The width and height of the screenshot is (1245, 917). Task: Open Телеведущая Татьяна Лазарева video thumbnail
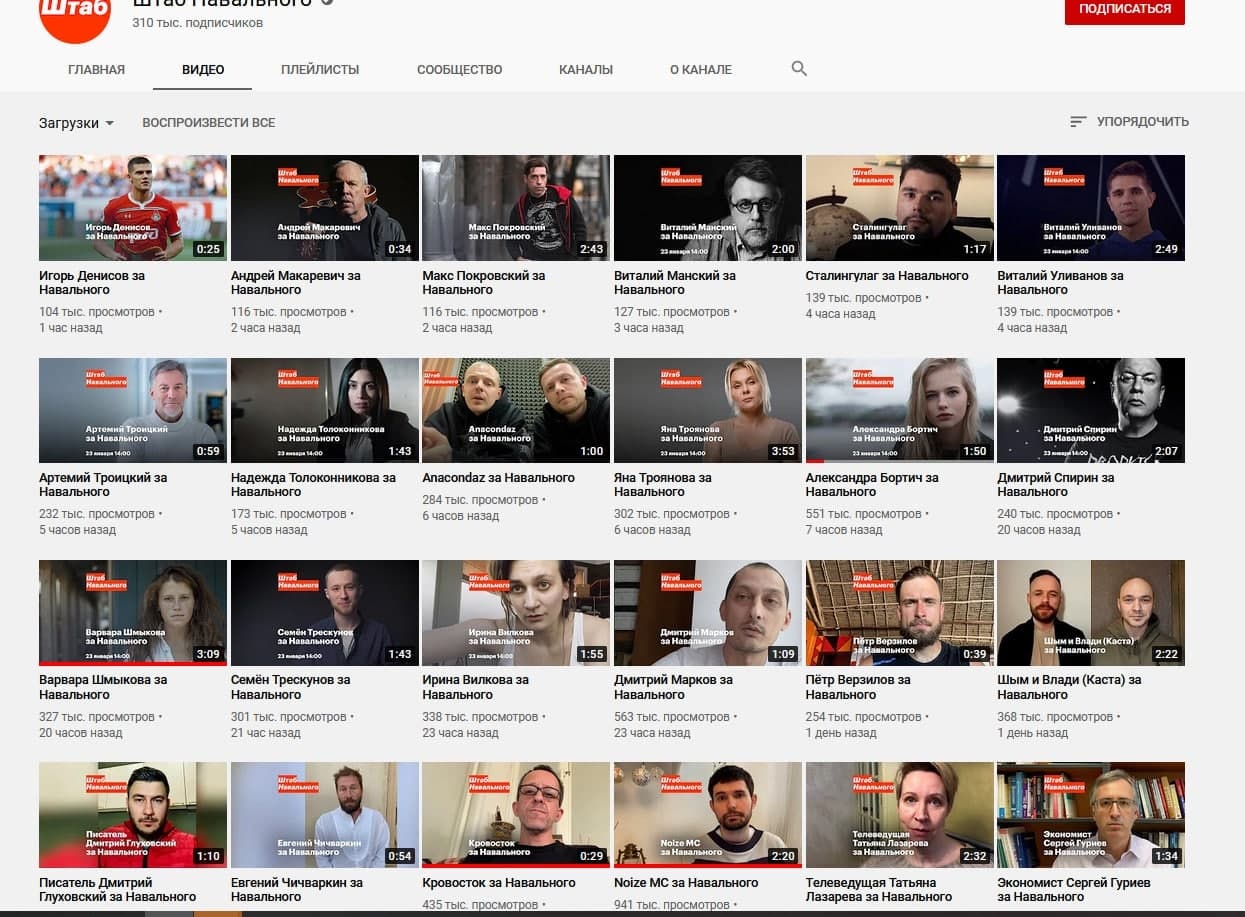900,815
